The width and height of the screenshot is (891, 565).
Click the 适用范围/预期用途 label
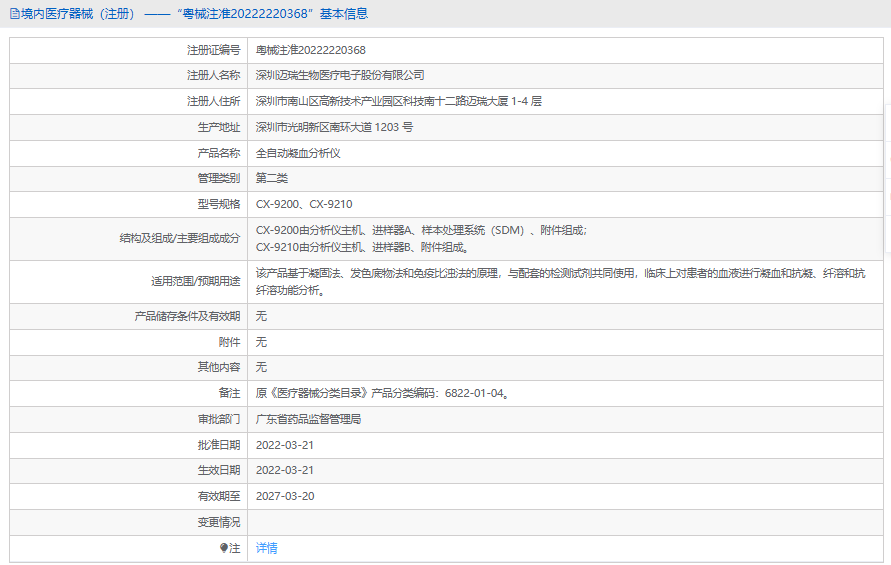195,281
